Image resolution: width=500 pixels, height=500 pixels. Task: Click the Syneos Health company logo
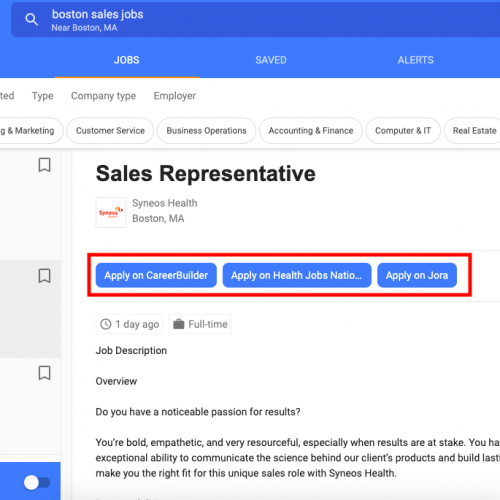click(x=111, y=212)
